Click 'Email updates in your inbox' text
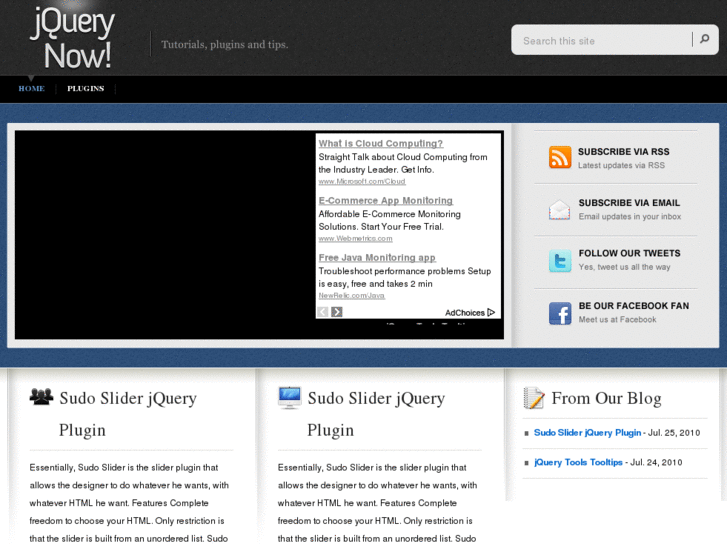 coord(630,216)
